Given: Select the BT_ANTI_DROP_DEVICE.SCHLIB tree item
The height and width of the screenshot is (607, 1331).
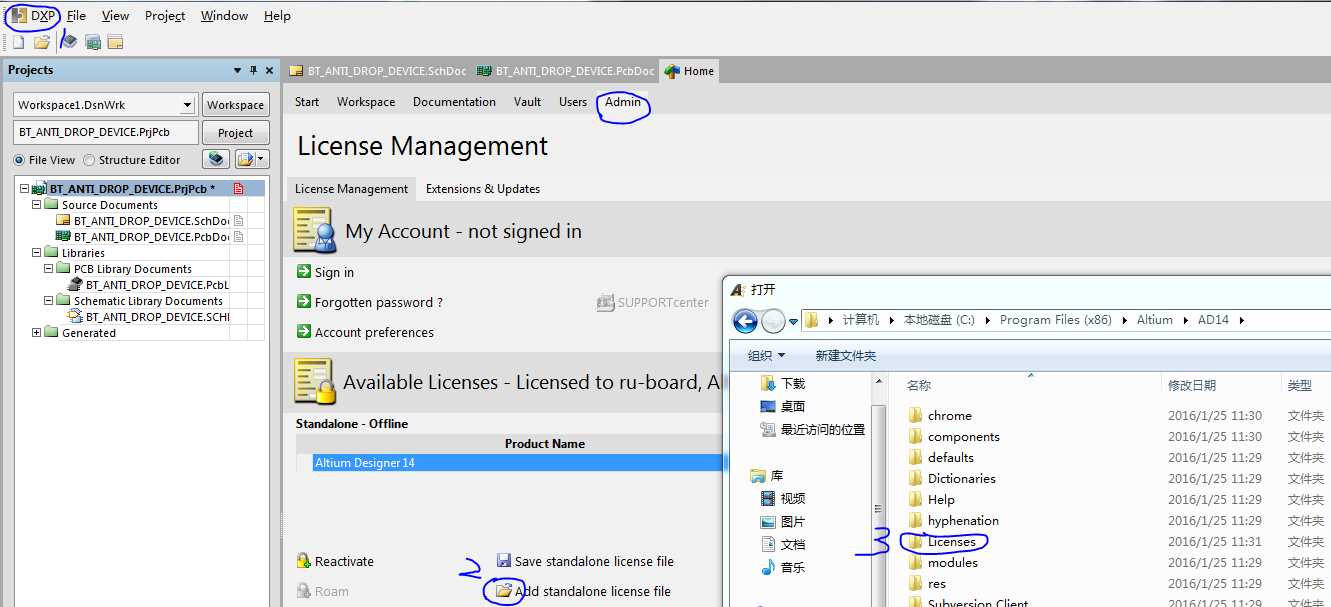Looking at the screenshot, I should click(149, 317).
